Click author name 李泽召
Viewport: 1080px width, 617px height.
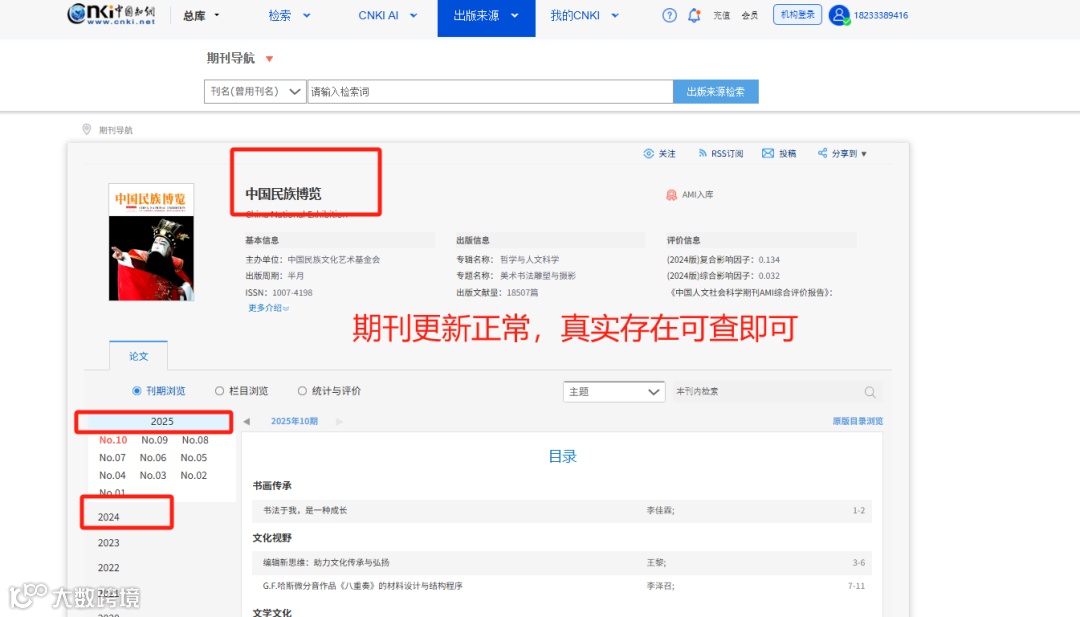(660, 586)
